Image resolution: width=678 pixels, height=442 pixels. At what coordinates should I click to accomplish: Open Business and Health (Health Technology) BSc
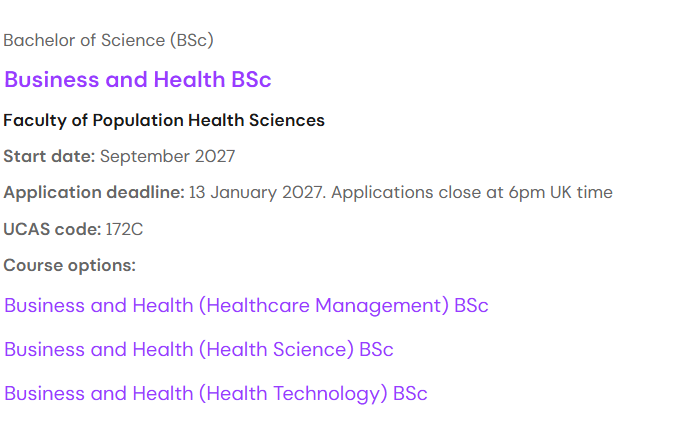pos(215,394)
